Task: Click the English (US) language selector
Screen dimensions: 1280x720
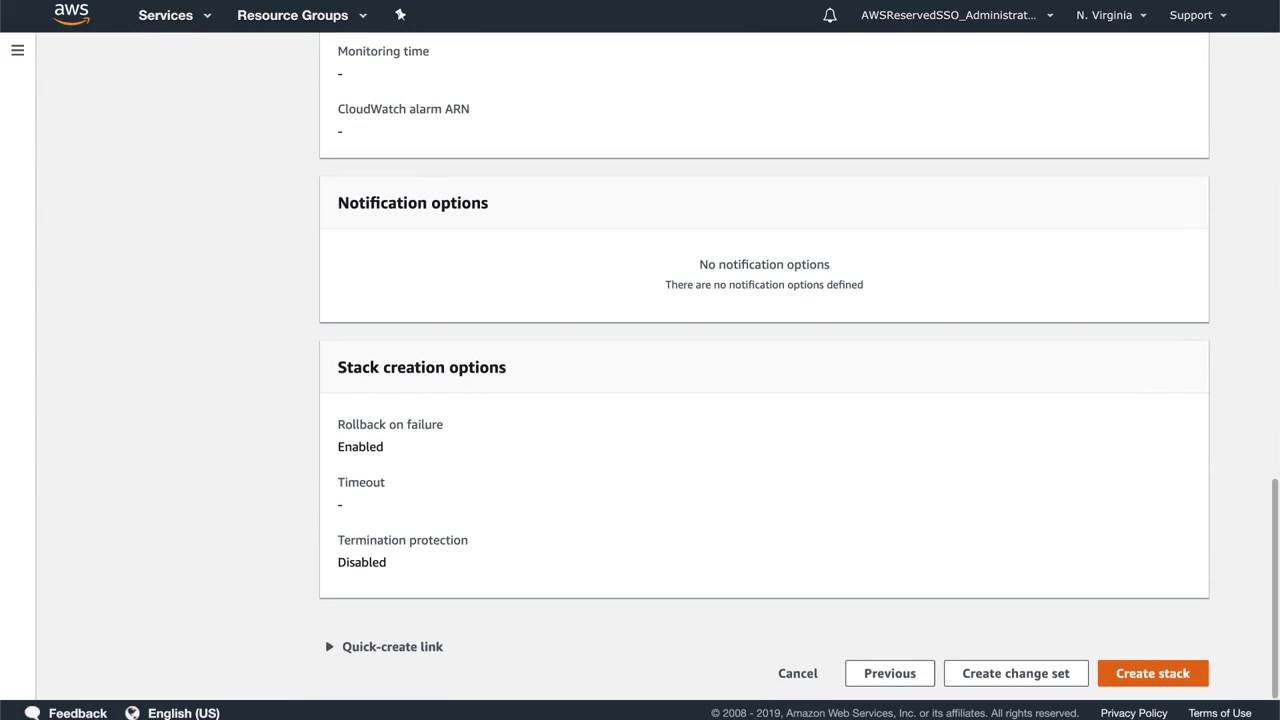Action: (184, 713)
